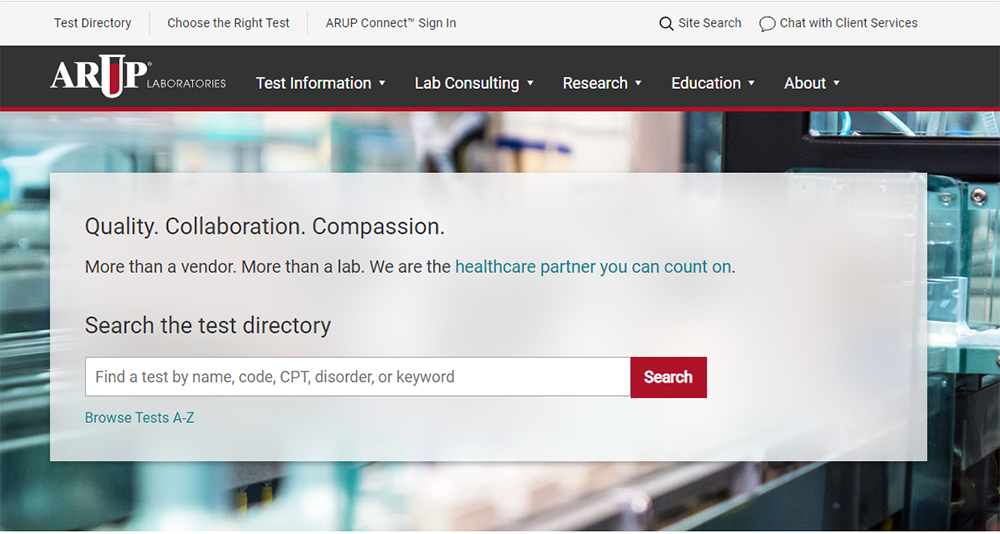Open the Research menu
The image size is (1000, 534).
tap(595, 83)
